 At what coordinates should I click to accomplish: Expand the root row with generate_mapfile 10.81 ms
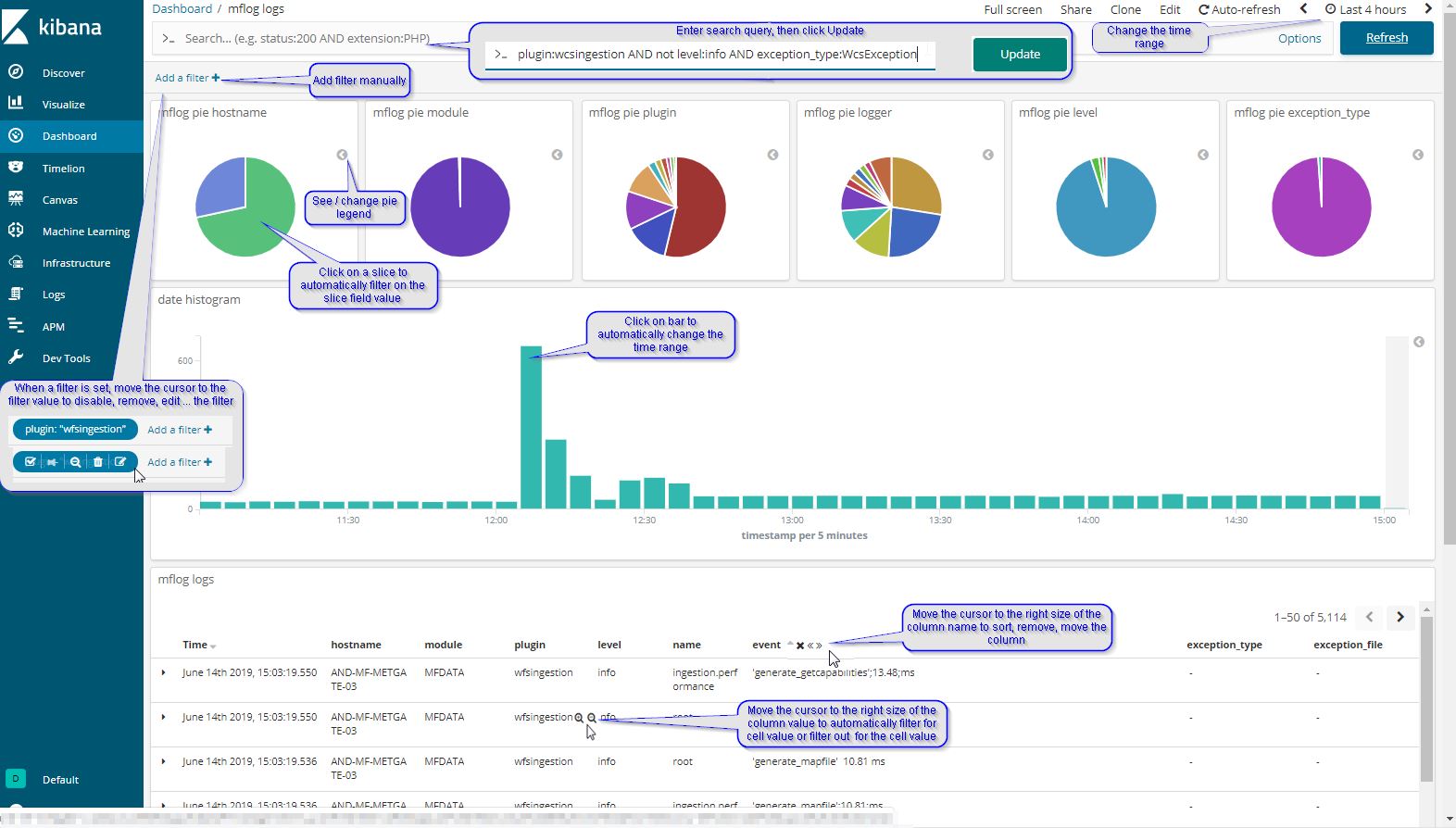pos(164,761)
